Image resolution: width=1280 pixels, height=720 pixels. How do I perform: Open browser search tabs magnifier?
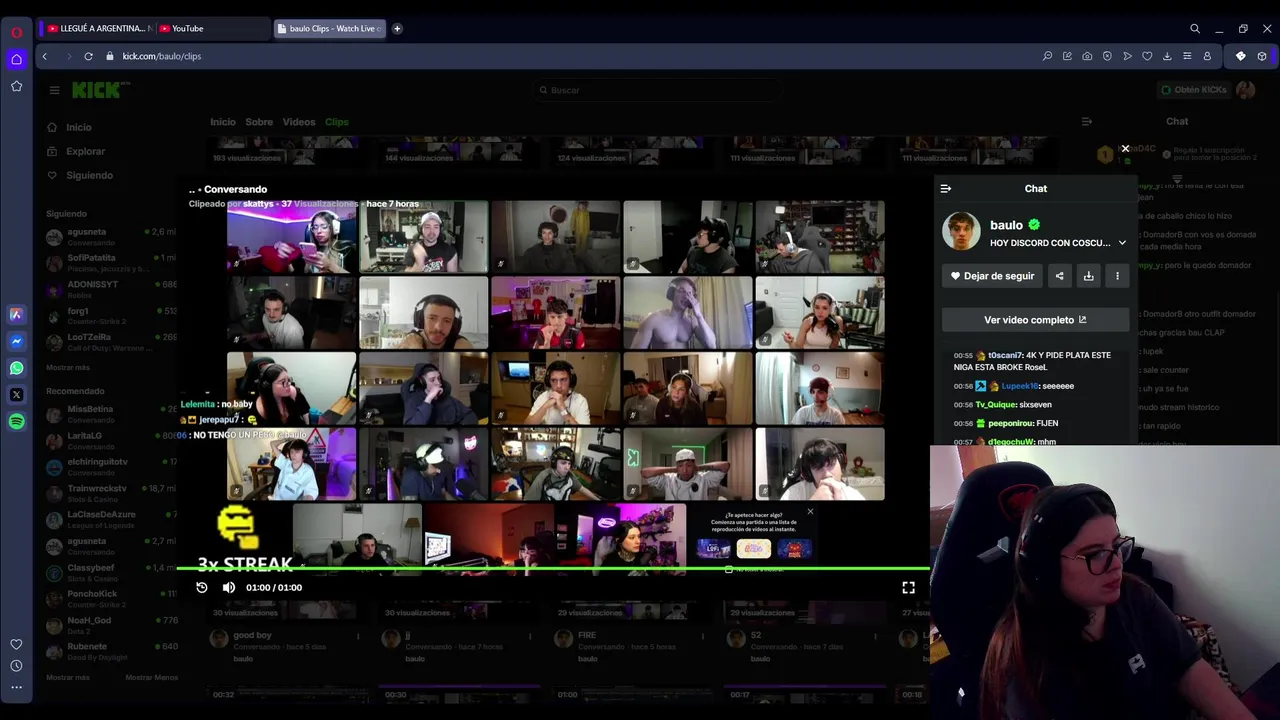1195,29
